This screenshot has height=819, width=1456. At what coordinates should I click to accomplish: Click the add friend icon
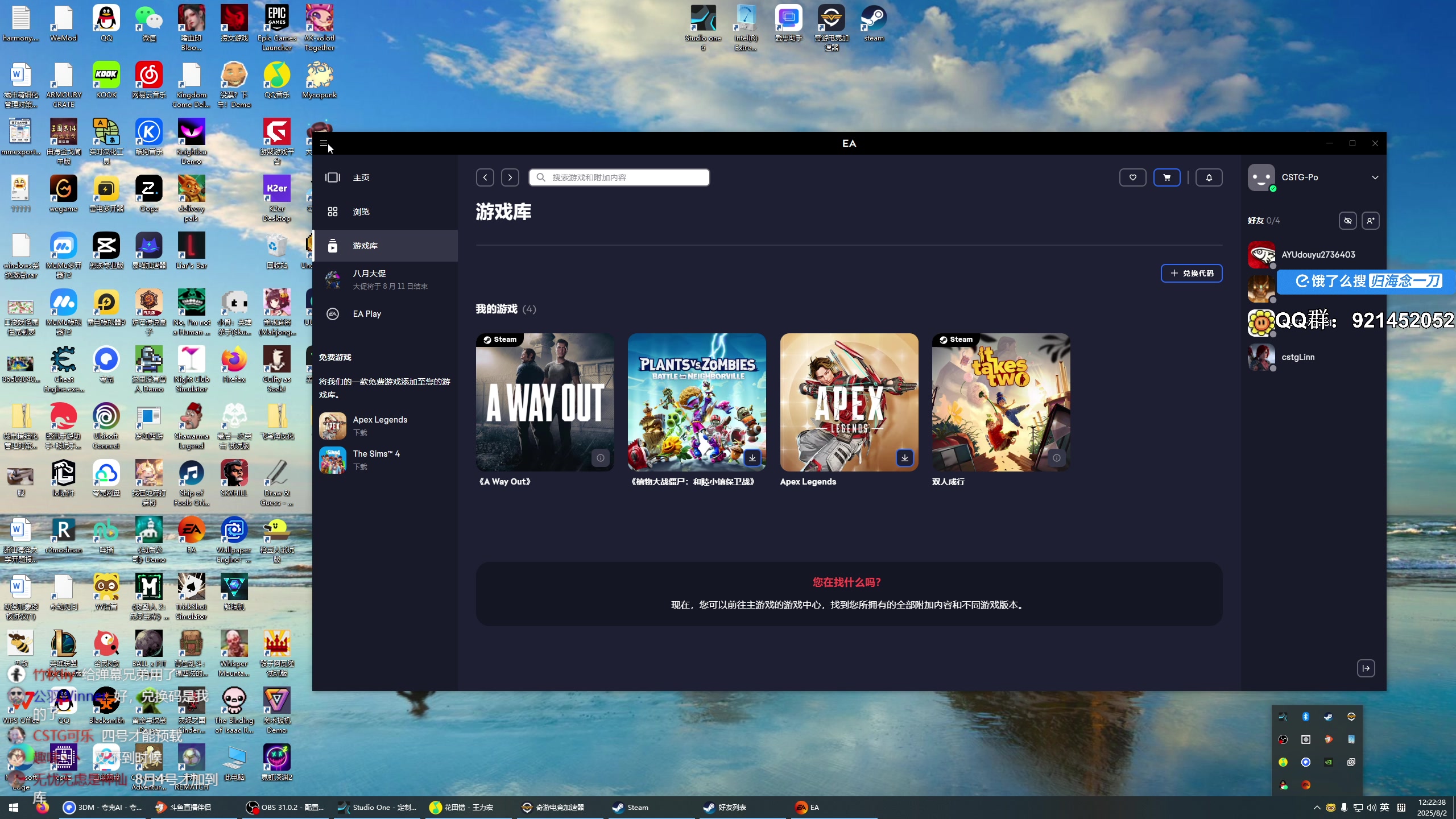point(1371,221)
